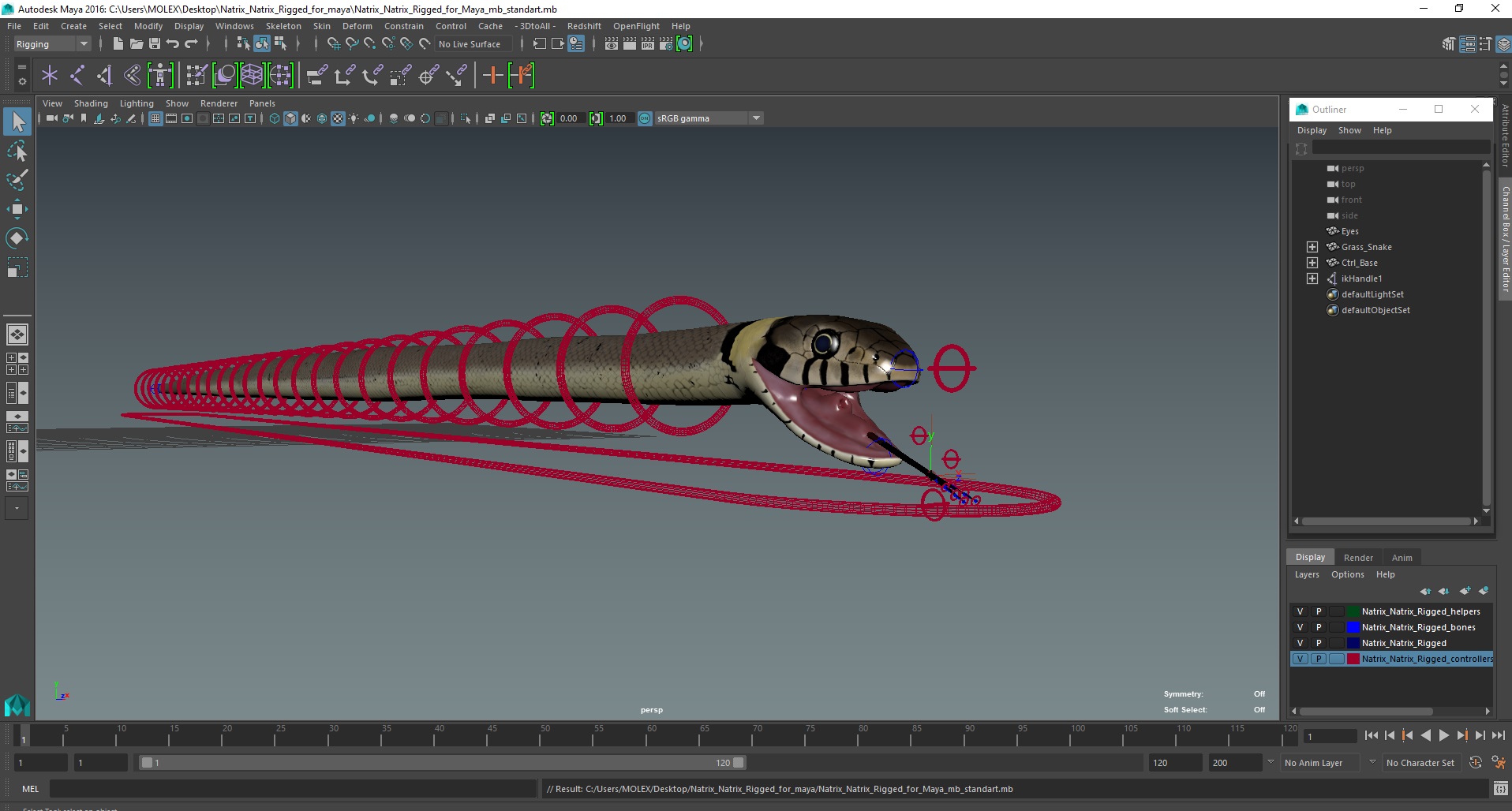Click the Outliner search input field
1512x811 pixels.
1401,148
